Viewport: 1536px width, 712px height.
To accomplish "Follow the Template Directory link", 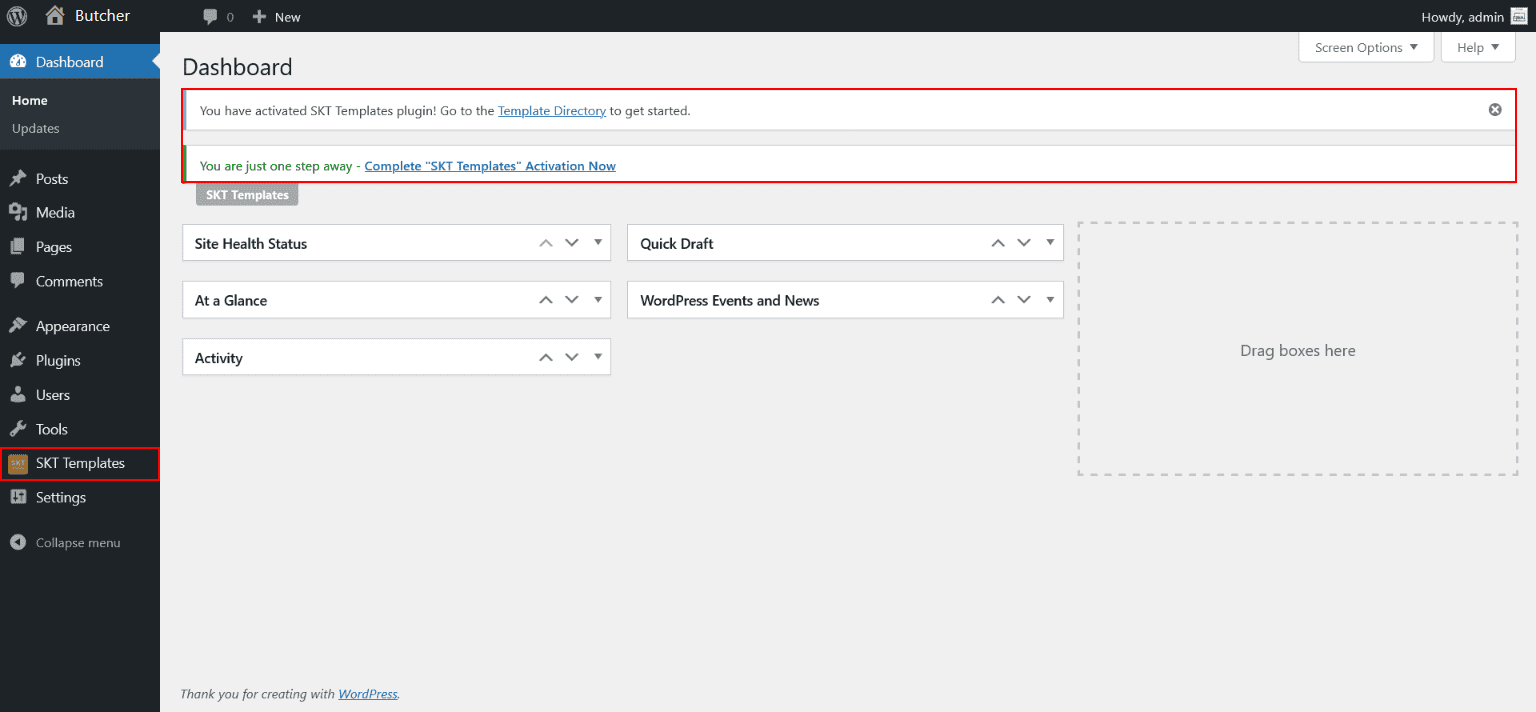I will 552,111.
